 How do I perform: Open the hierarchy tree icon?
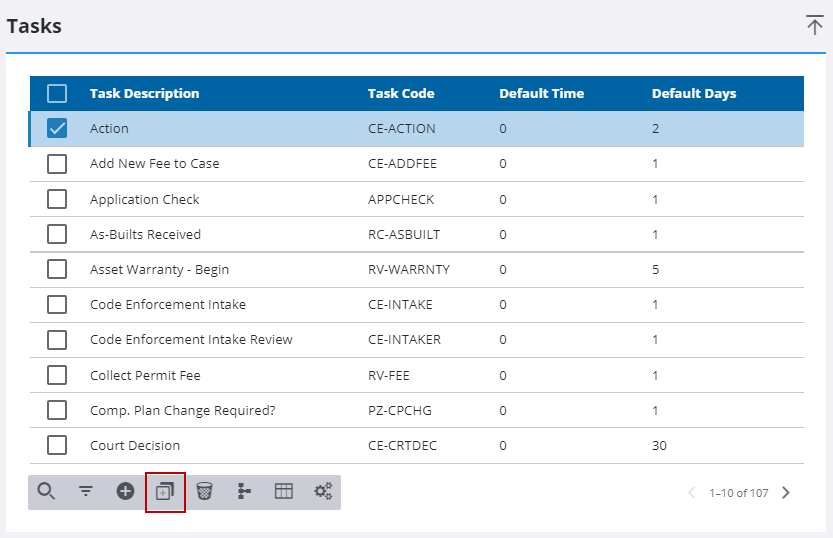244,491
